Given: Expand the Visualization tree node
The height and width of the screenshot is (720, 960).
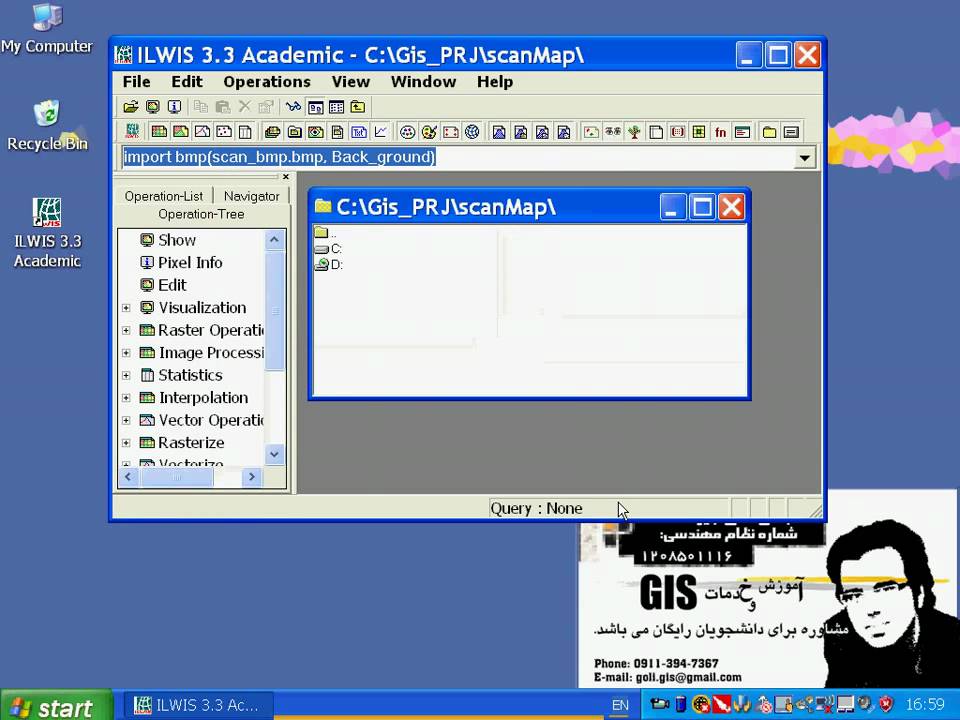Looking at the screenshot, I should (x=126, y=308).
